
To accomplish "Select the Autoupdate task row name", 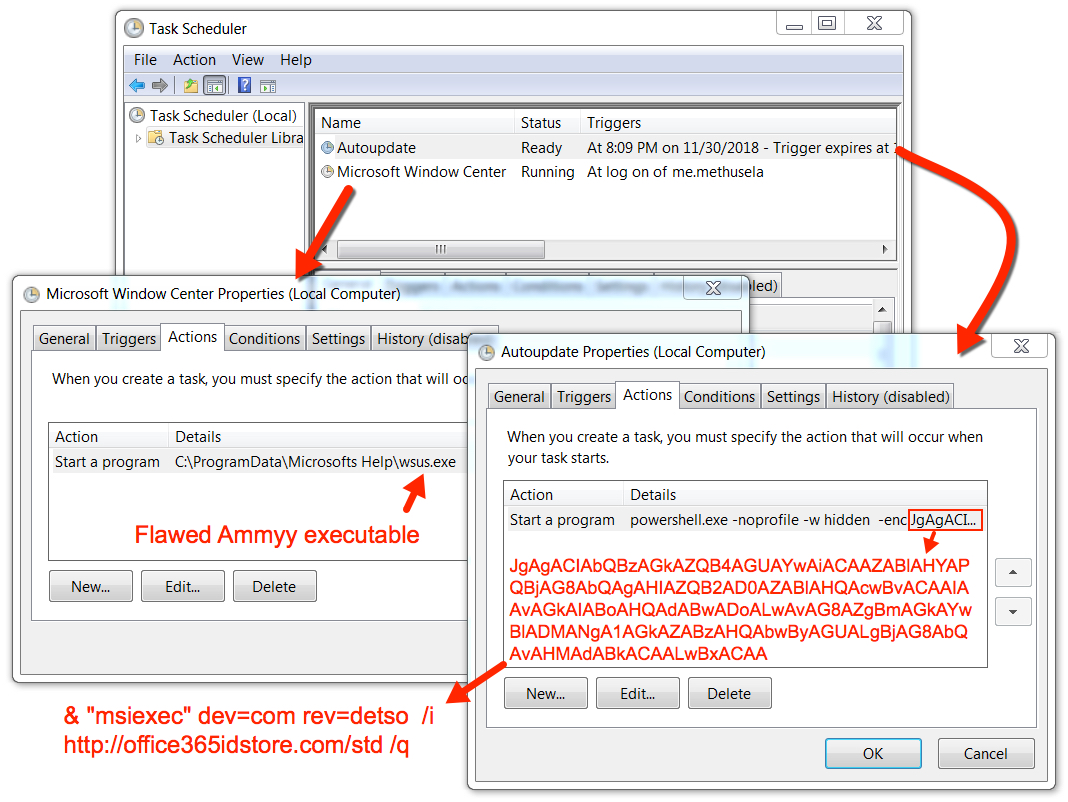I will click(x=376, y=148).
